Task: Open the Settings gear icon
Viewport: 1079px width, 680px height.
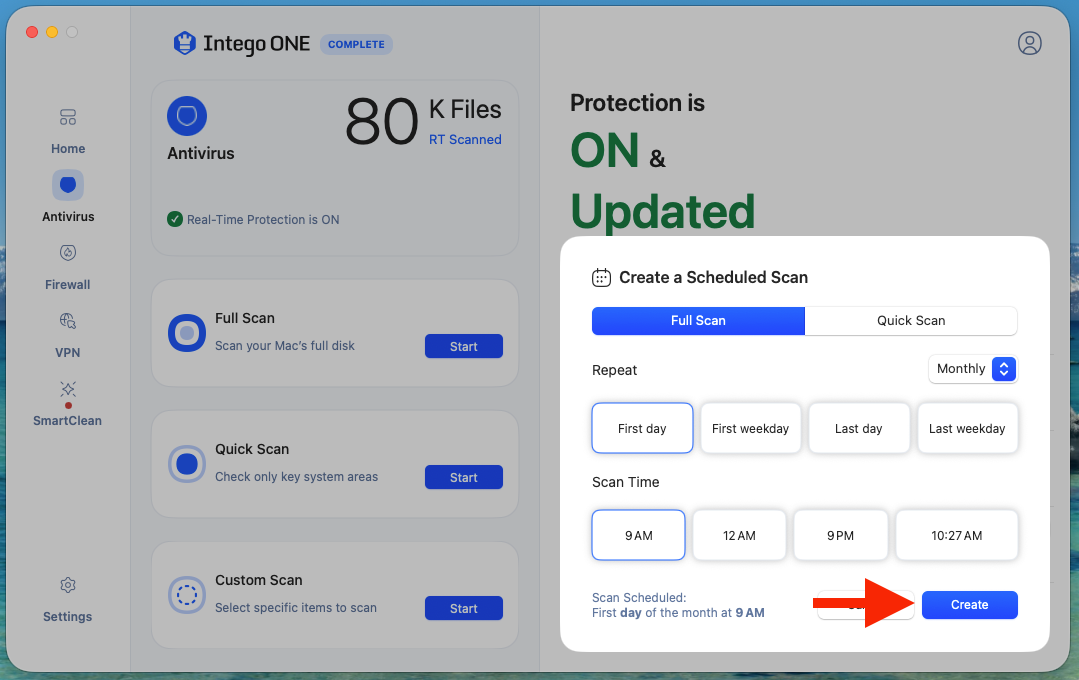Action: [x=67, y=585]
